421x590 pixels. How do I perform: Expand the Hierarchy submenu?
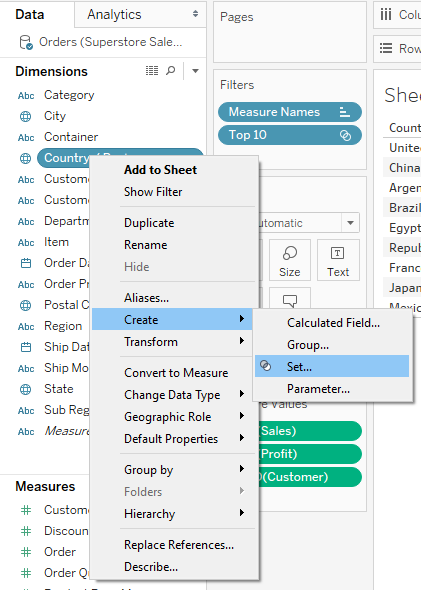pyautogui.click(x=172, y=514)
